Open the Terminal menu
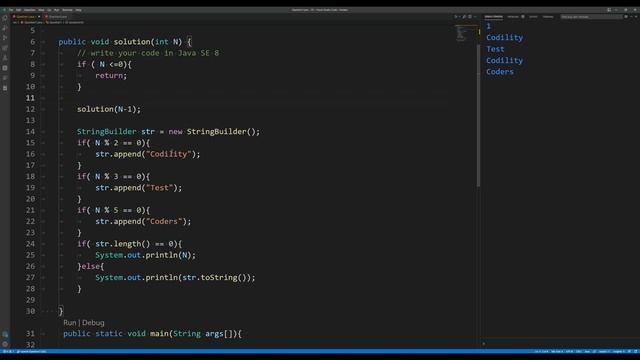640x360 pixels. 67,10
